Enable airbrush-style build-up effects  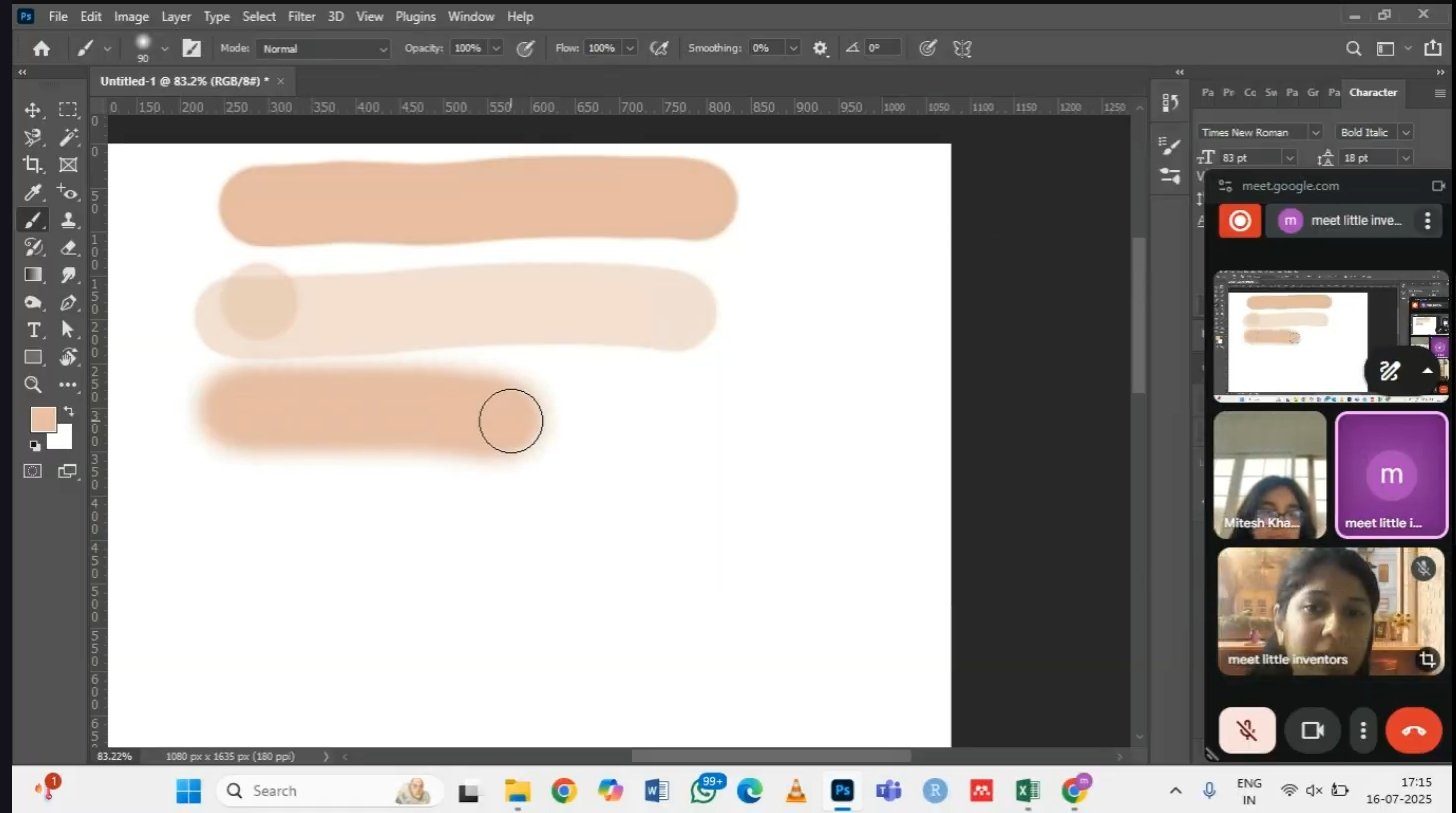[658, 48]
